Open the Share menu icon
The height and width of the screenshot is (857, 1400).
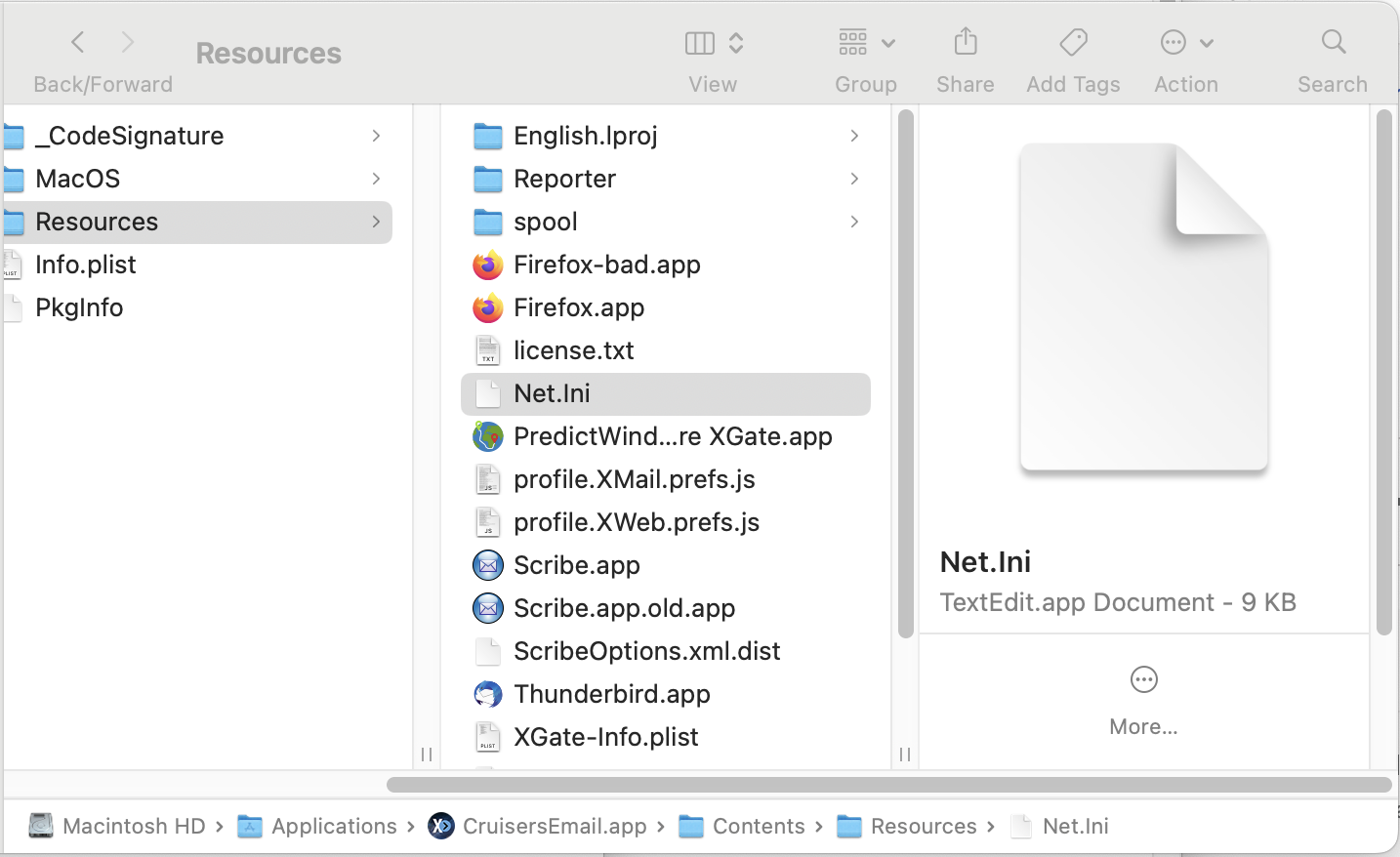pyautogui.click(x=966, y=42)
